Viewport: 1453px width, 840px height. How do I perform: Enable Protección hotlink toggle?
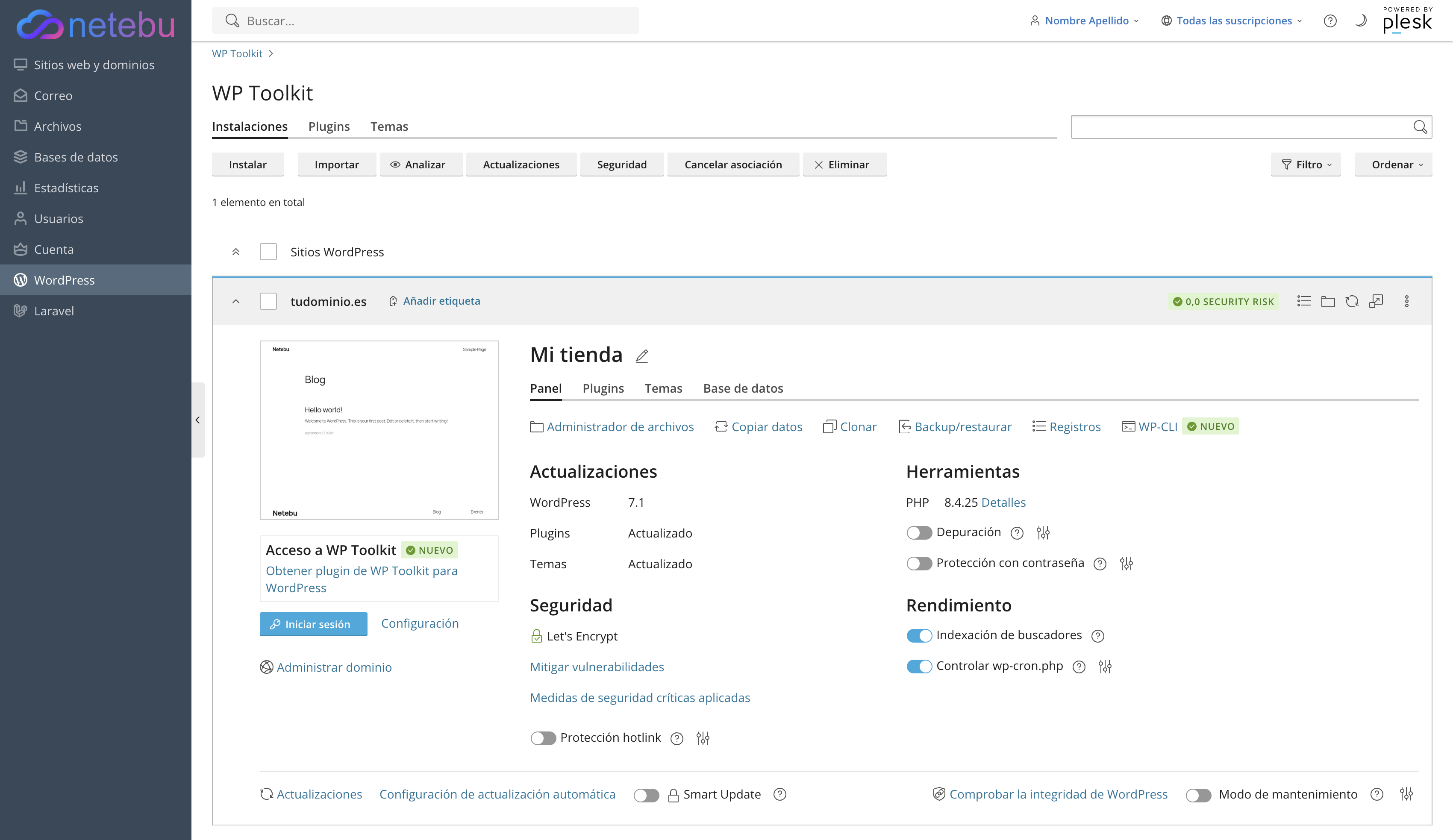[543, 738]
